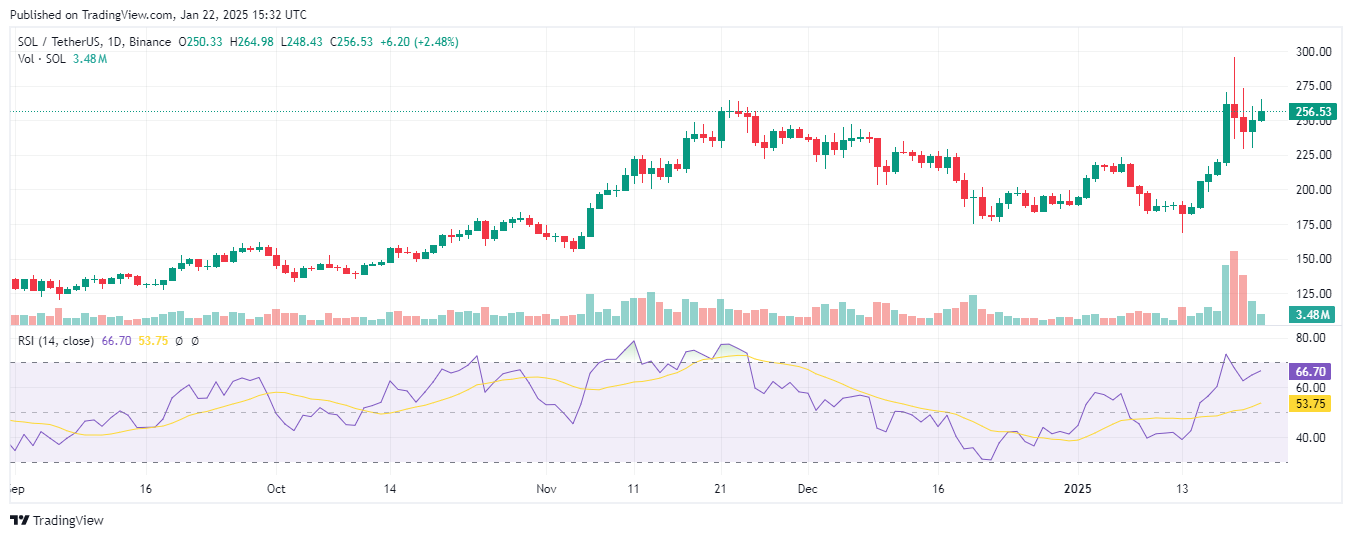Click the 300.00 price axis label
Viewport: 1352px width, 538px height.
(x=1313, y=52)
